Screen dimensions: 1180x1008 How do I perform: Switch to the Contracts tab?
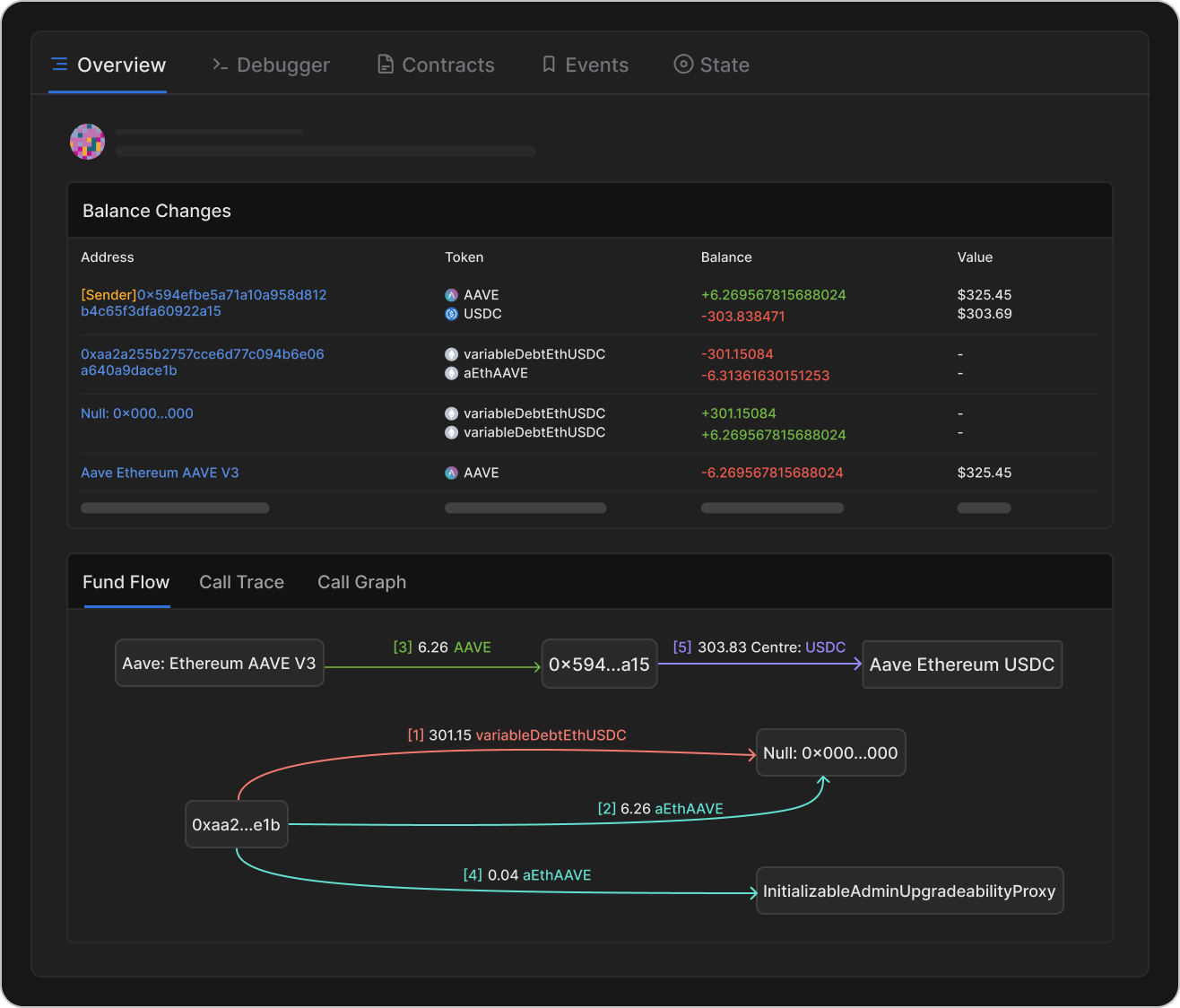pyautogui.click(x=436, y=65)
